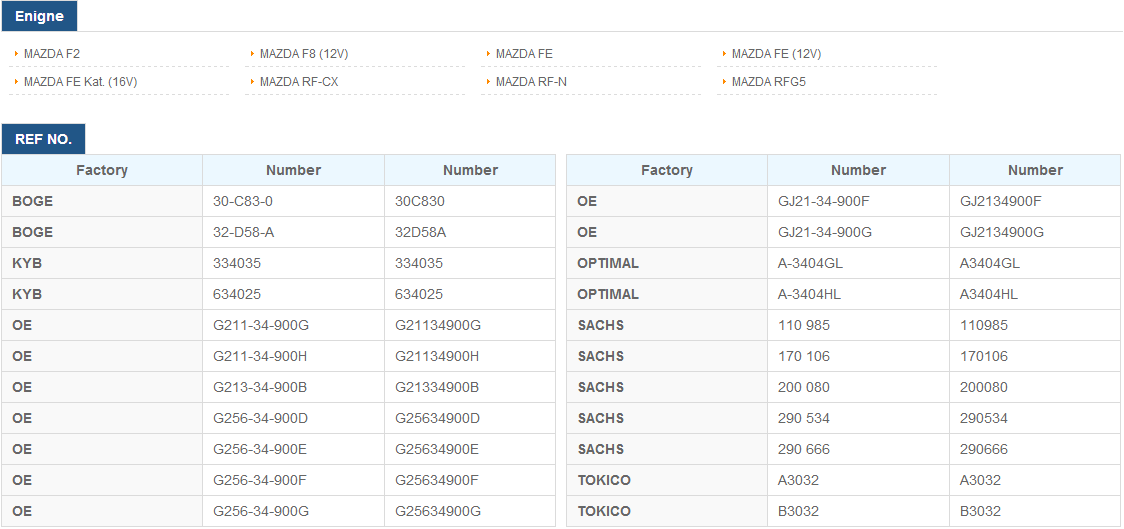Select the number 200080
Image resolution: width=1124 pixels, height=529 pixels.
[x=984, y=387]
